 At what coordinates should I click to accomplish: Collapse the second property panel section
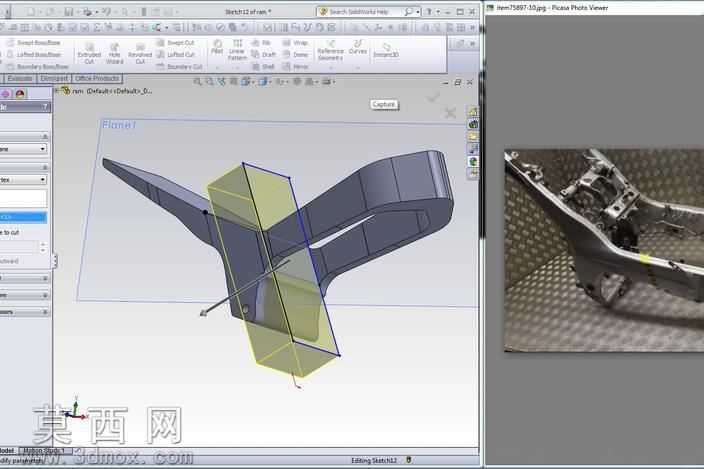45,167
